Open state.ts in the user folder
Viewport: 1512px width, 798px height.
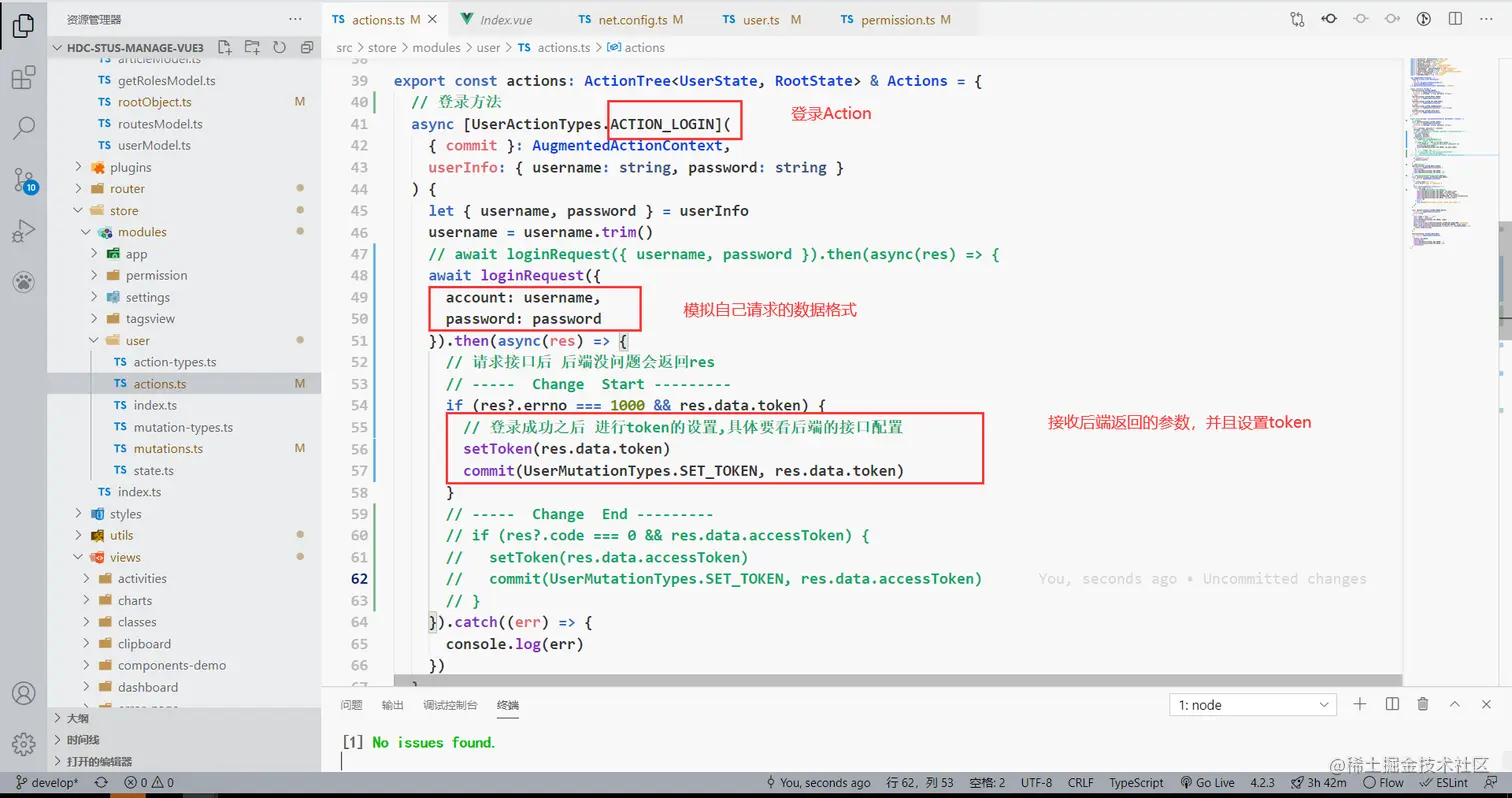tap(153, 470)
